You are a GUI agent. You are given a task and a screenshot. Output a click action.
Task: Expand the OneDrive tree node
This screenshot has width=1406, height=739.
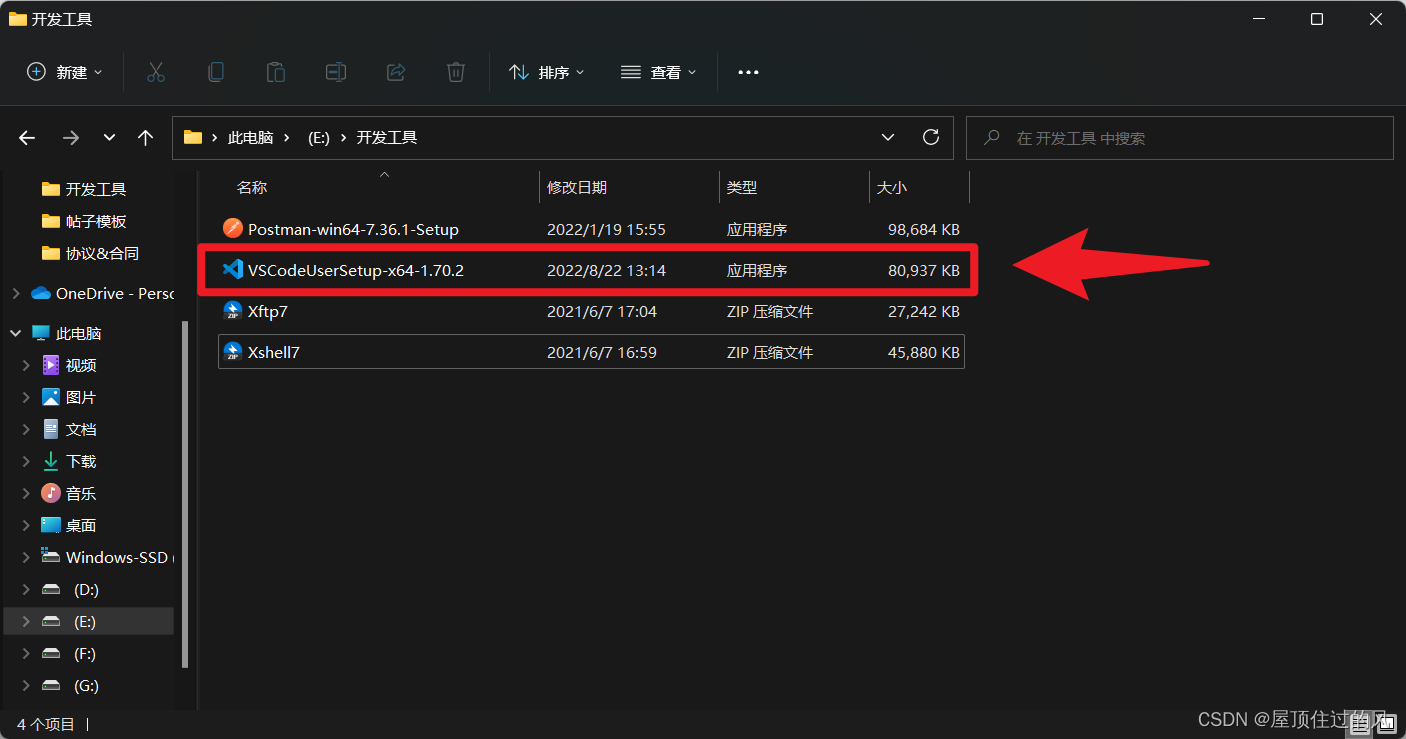tap(15, 293)
